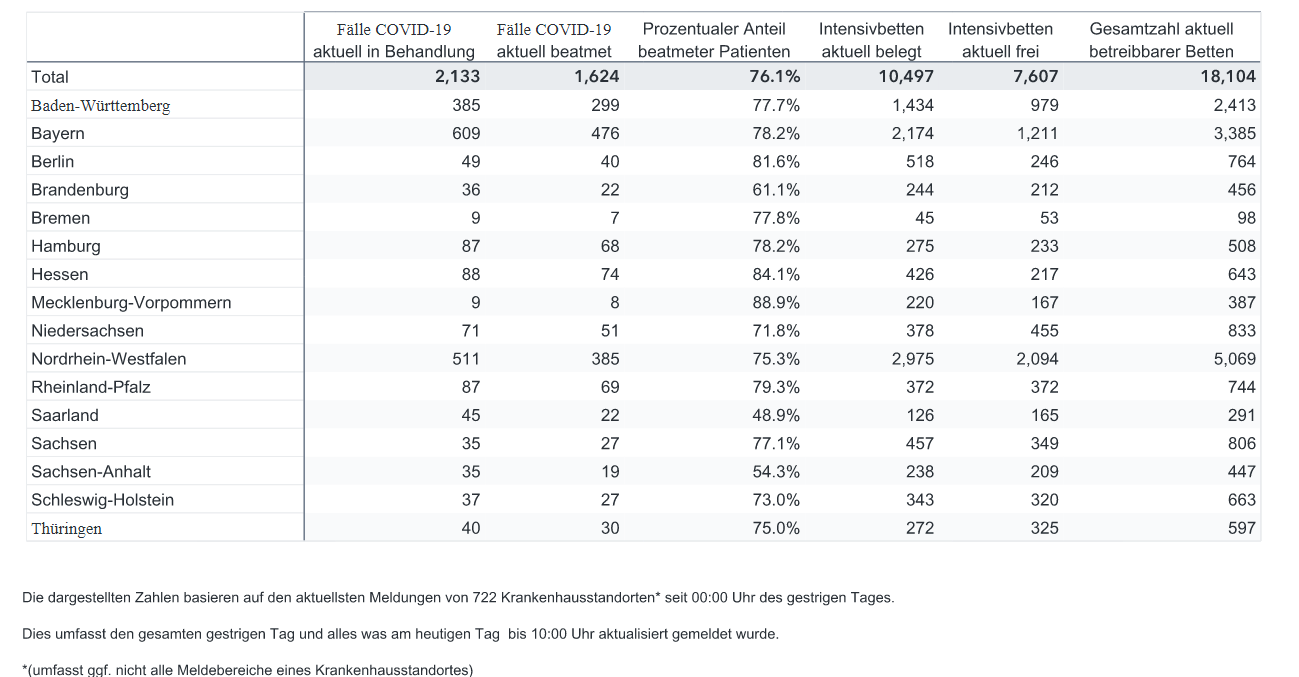
Task: Click the 'Intensivbetten aktuell belegt' column header
Action: click(x=871, y=40)
